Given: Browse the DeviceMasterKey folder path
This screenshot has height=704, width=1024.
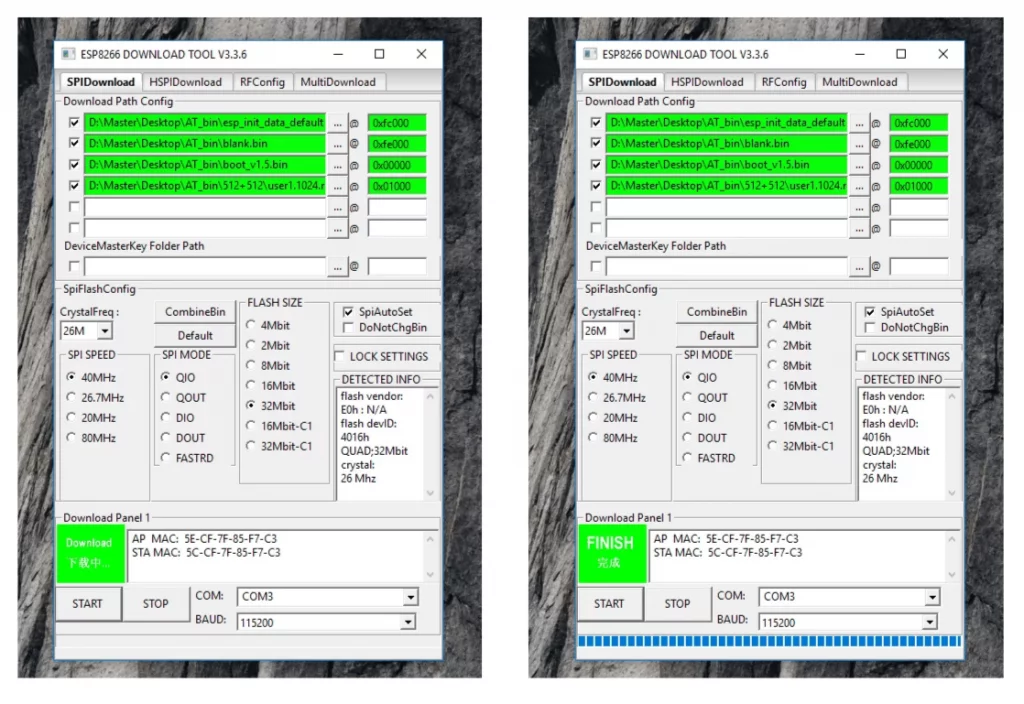Looking at the screenshot, I should coord(340,266).
